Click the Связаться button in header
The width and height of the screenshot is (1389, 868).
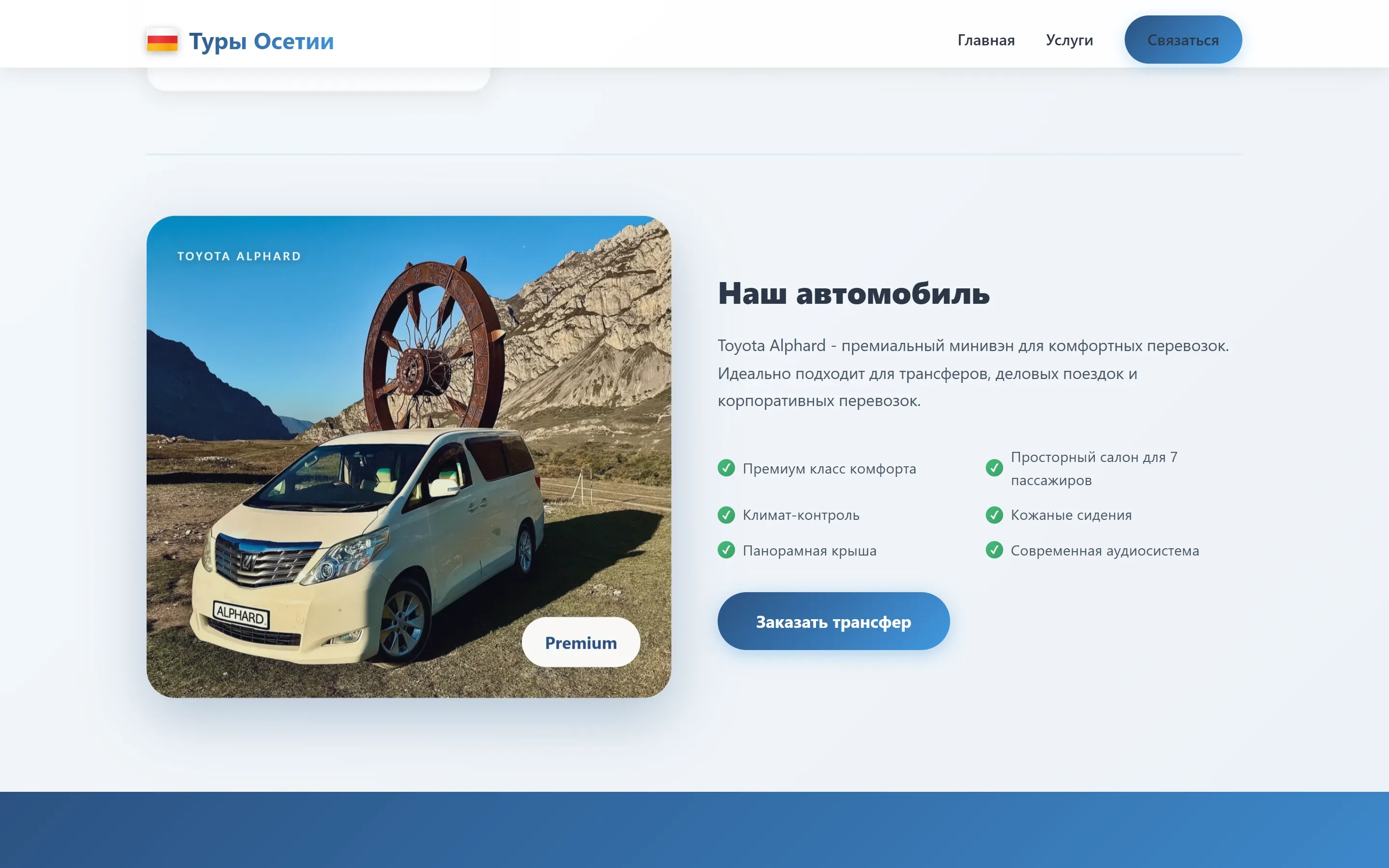tap(1183, 40)
